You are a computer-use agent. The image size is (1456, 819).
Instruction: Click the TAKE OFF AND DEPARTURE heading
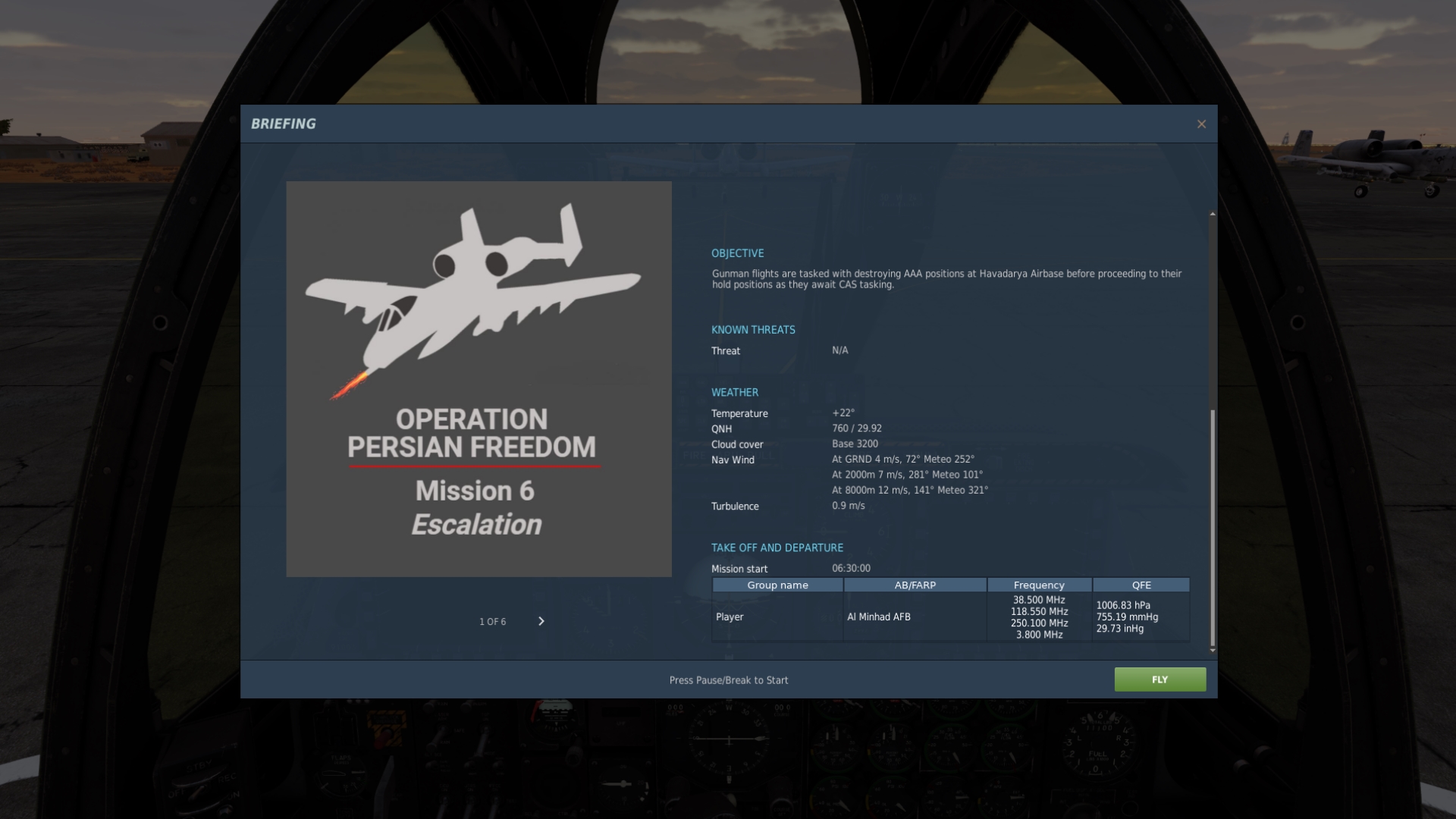(x=777, y=548)
